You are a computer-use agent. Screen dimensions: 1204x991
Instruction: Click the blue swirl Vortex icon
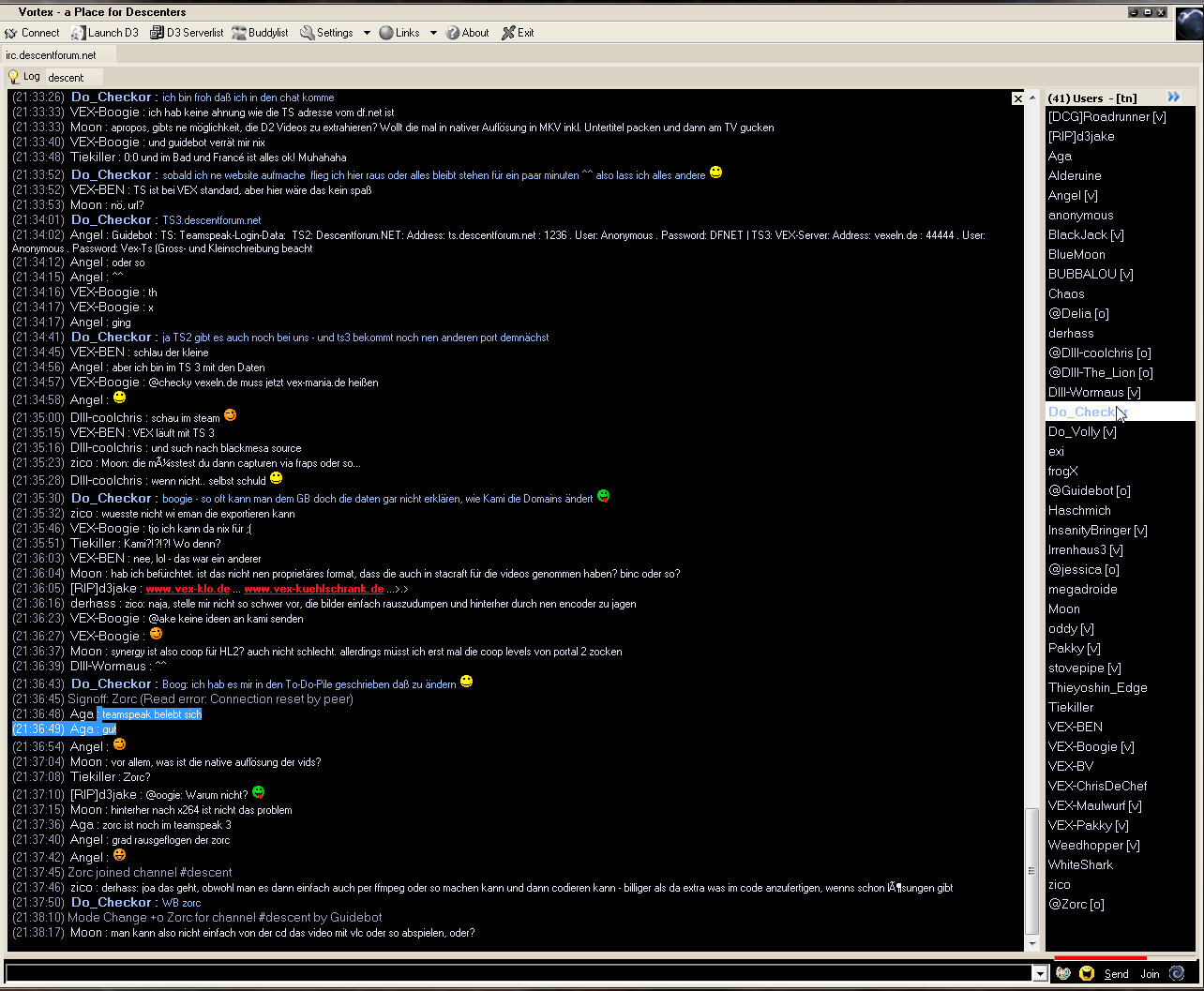click(1177, 973)
